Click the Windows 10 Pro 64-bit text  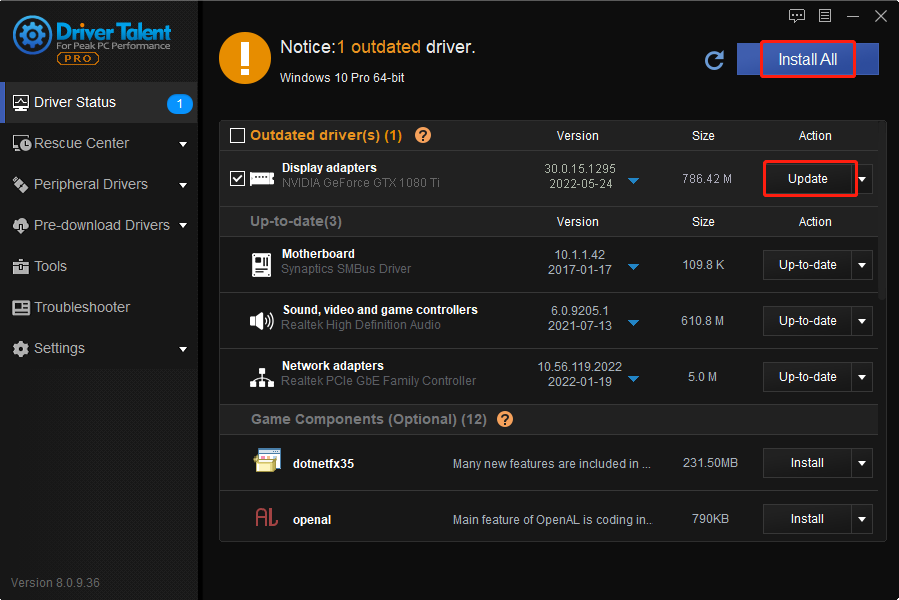point(342,78)
